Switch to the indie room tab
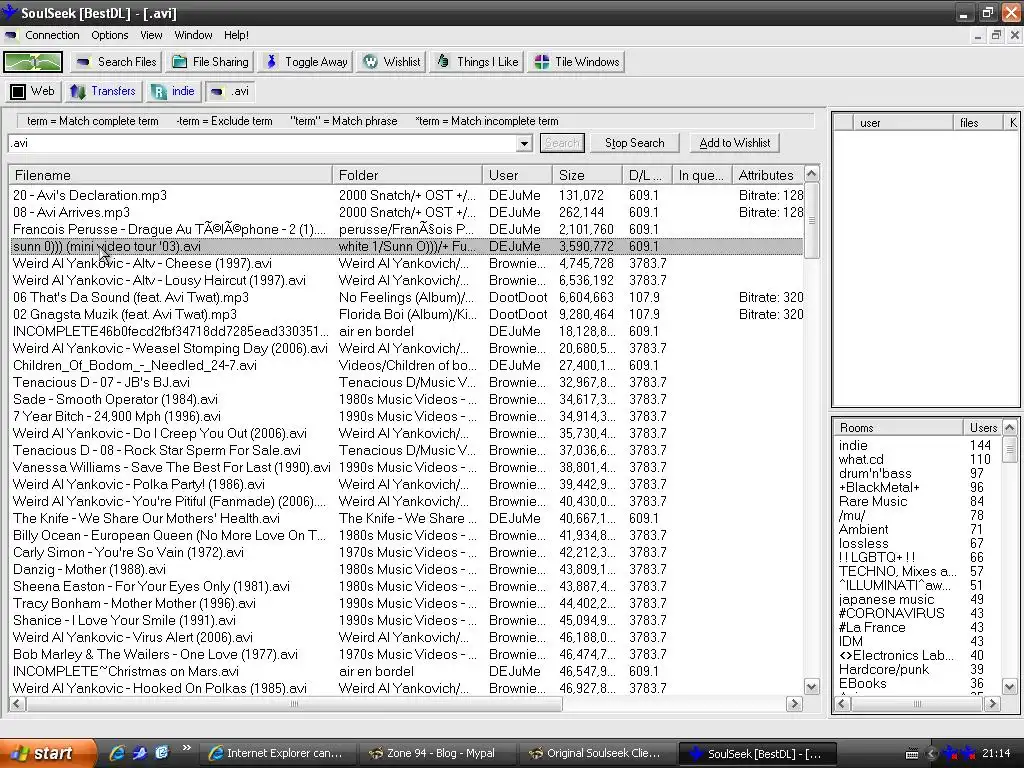 tap(173, 91)
